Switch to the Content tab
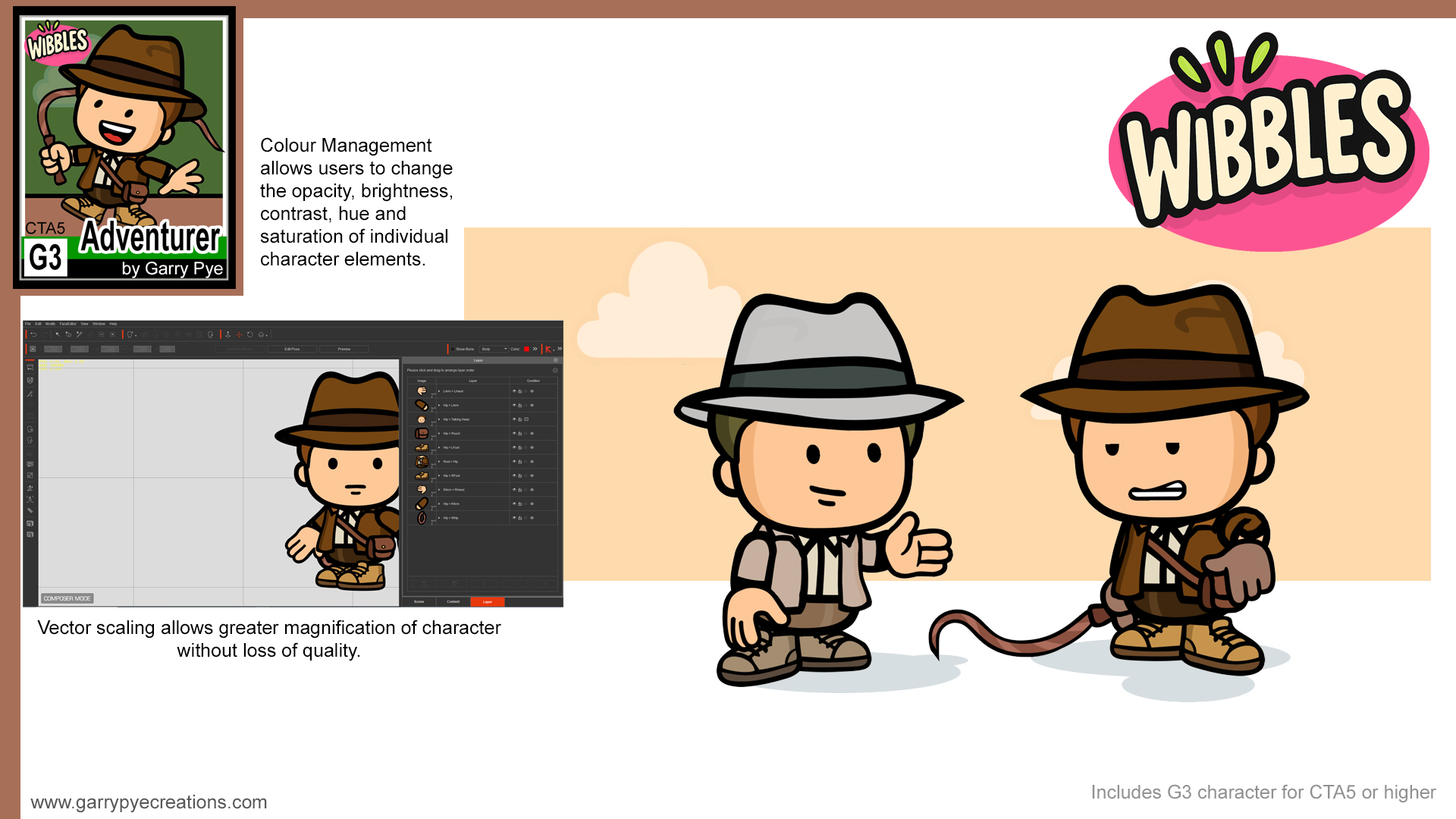The height and width of the screenshot is (819, 1456). (x=453, y=601)
